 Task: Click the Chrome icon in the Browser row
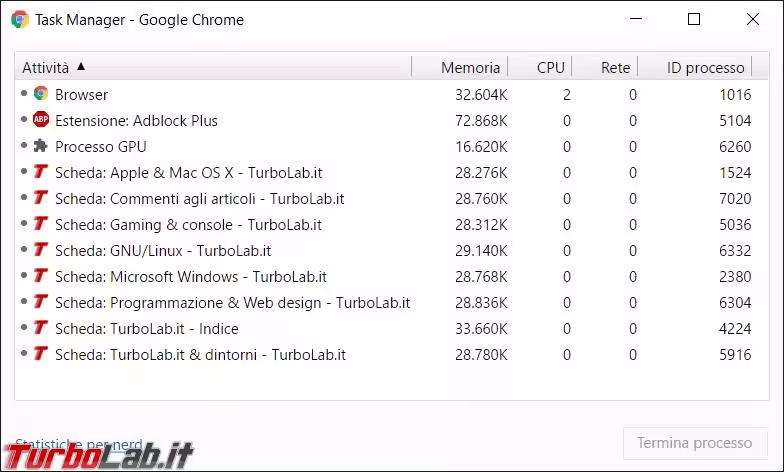pos(41,94)
